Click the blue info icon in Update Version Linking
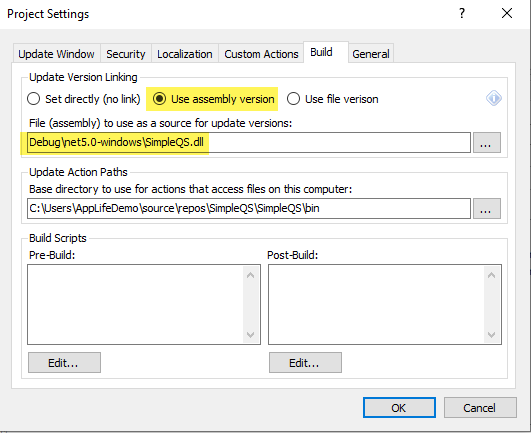The image size is (531, 433). tap(494, 99)
